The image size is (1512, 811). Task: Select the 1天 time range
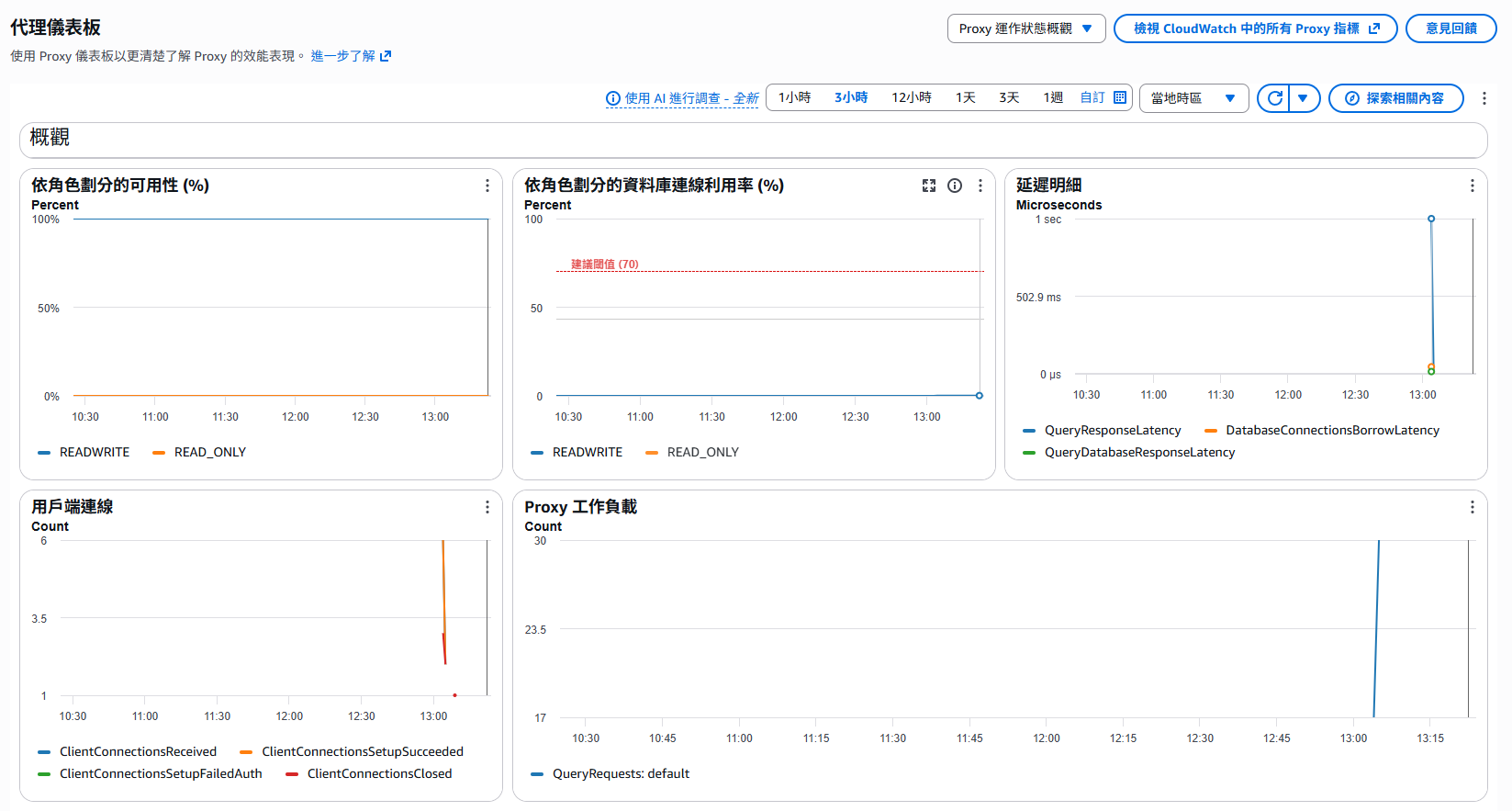pos(966,97)
